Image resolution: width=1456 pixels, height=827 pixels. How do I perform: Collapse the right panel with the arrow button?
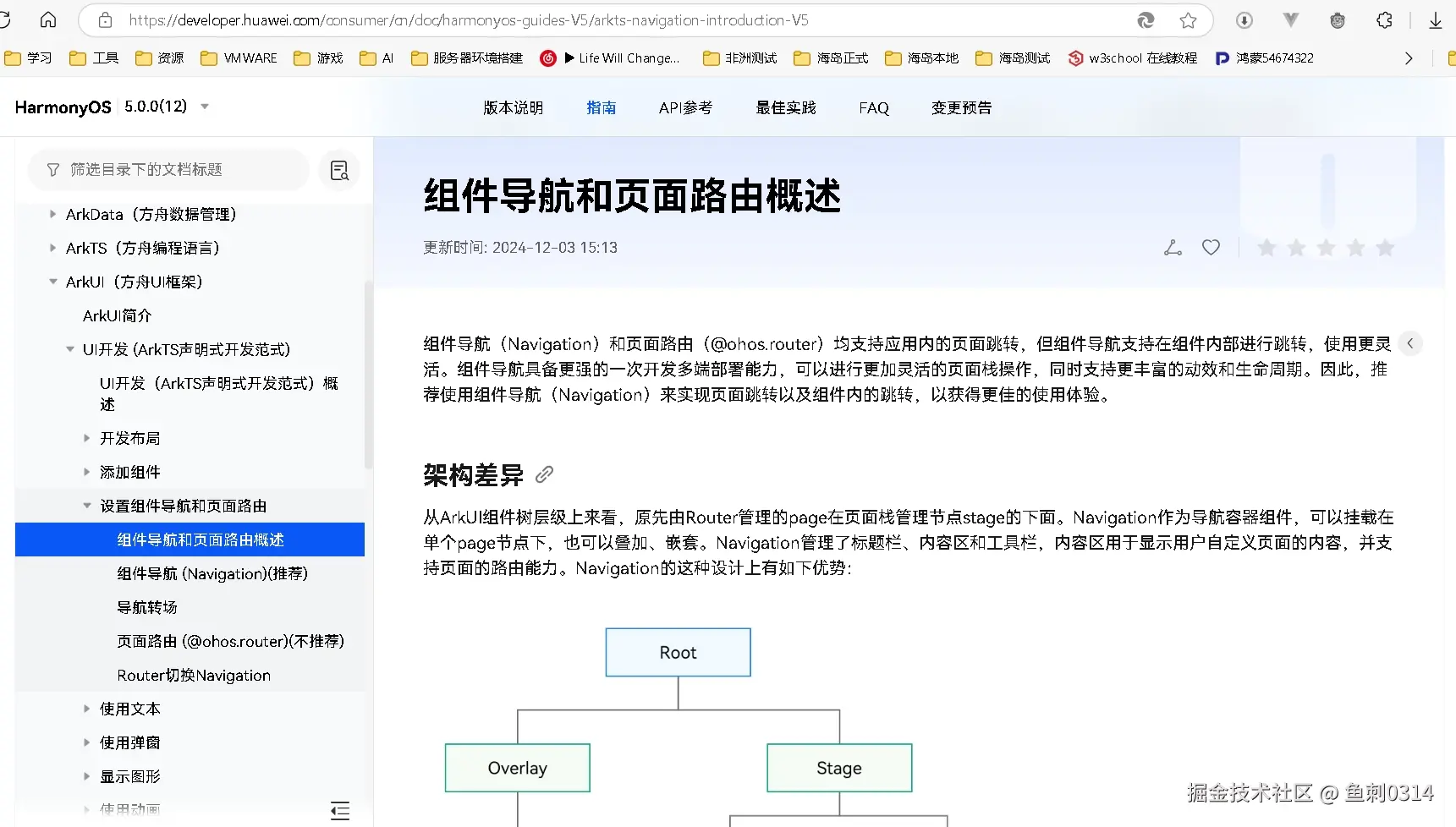pos(1409,343)
